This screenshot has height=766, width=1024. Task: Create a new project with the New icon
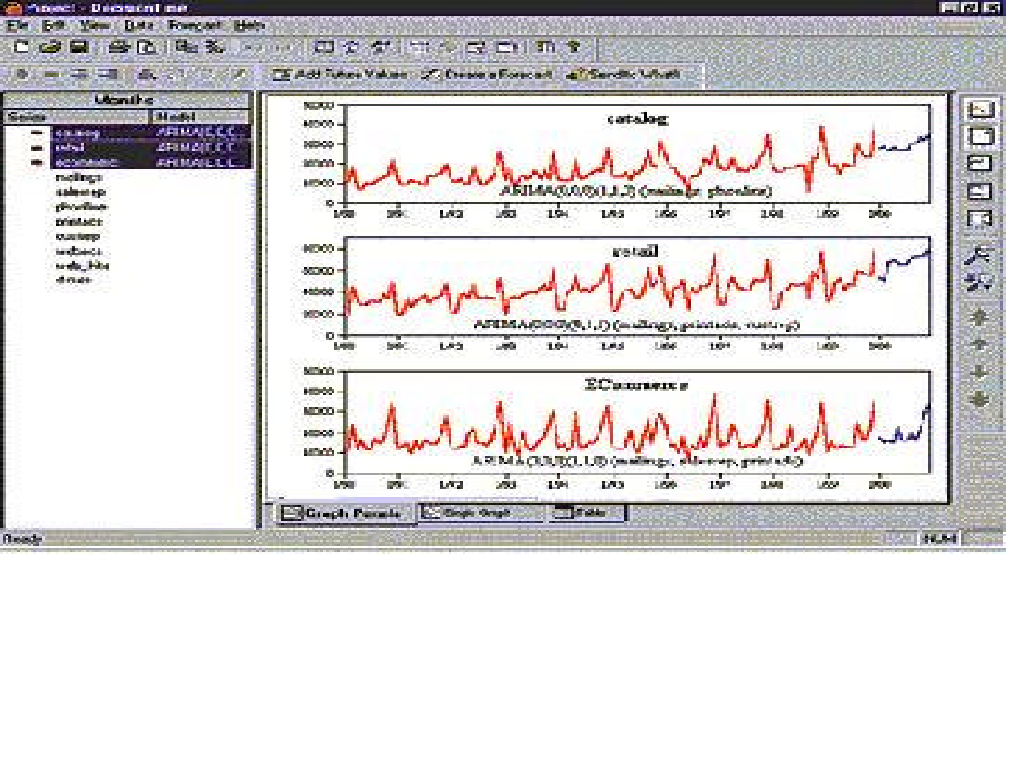point(21,46)
